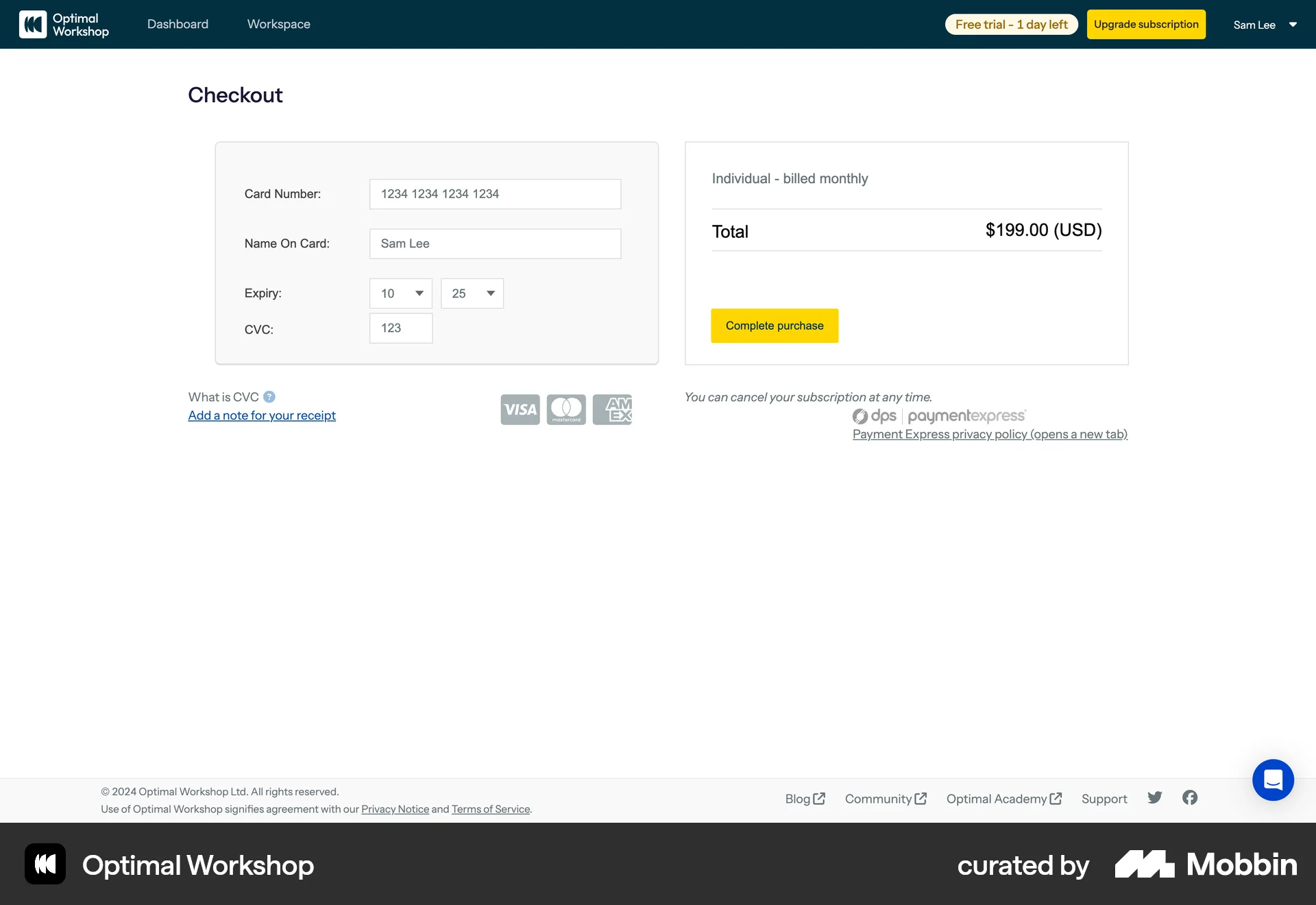Open Add a note for your receipt

[x=262, y=415]
